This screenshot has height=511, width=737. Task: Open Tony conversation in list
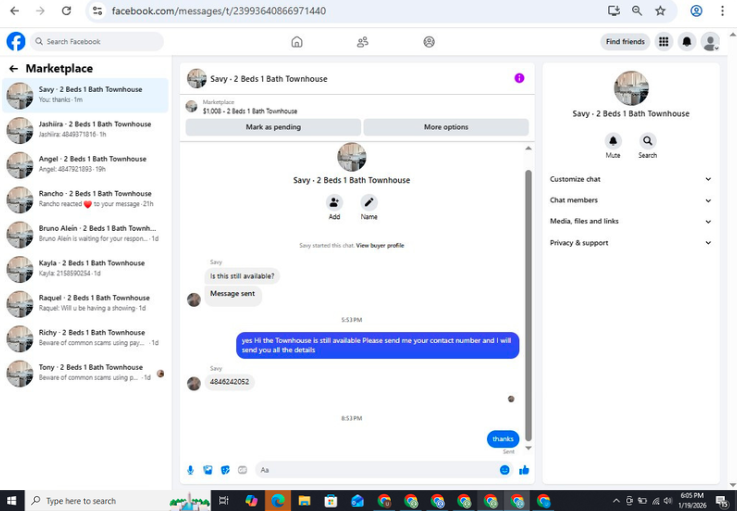(x=85, y=373)
